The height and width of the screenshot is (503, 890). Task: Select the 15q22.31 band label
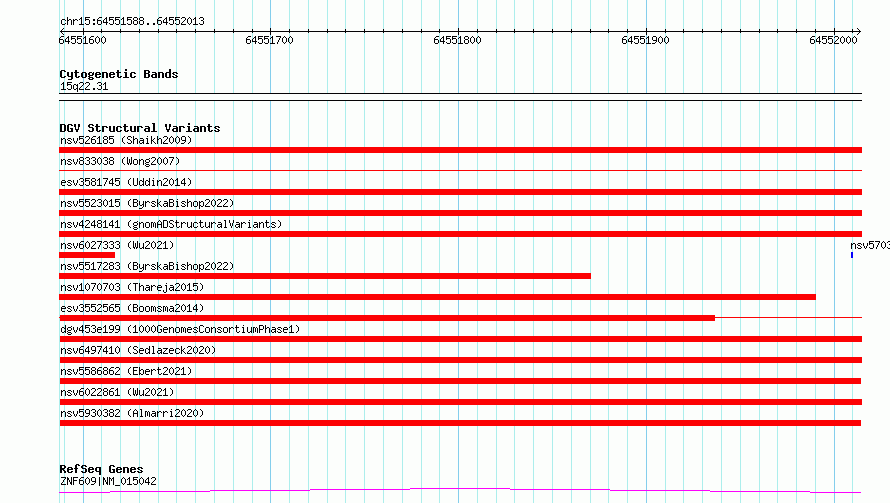click(x=84, y=86)
